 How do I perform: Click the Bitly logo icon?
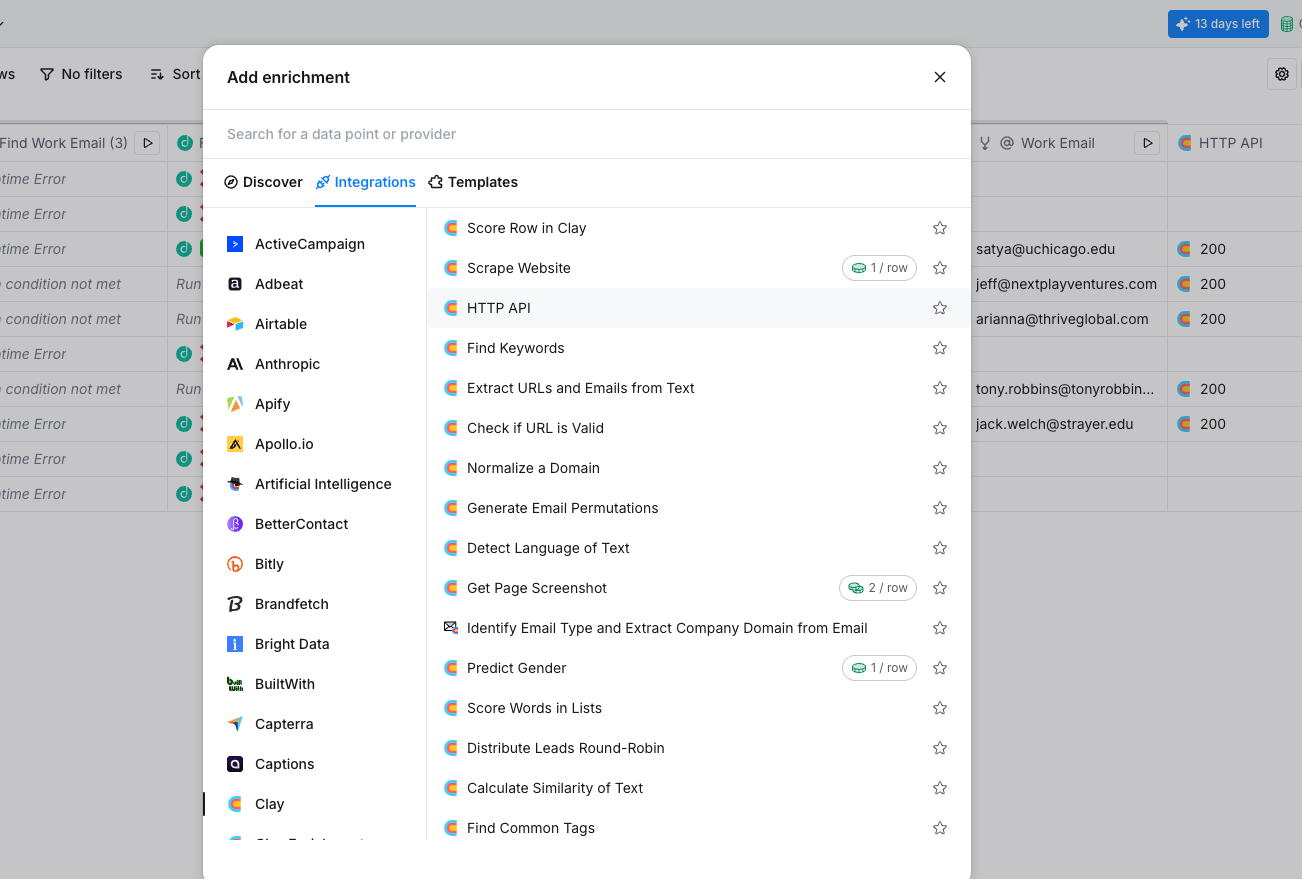[x=235, y=564]
